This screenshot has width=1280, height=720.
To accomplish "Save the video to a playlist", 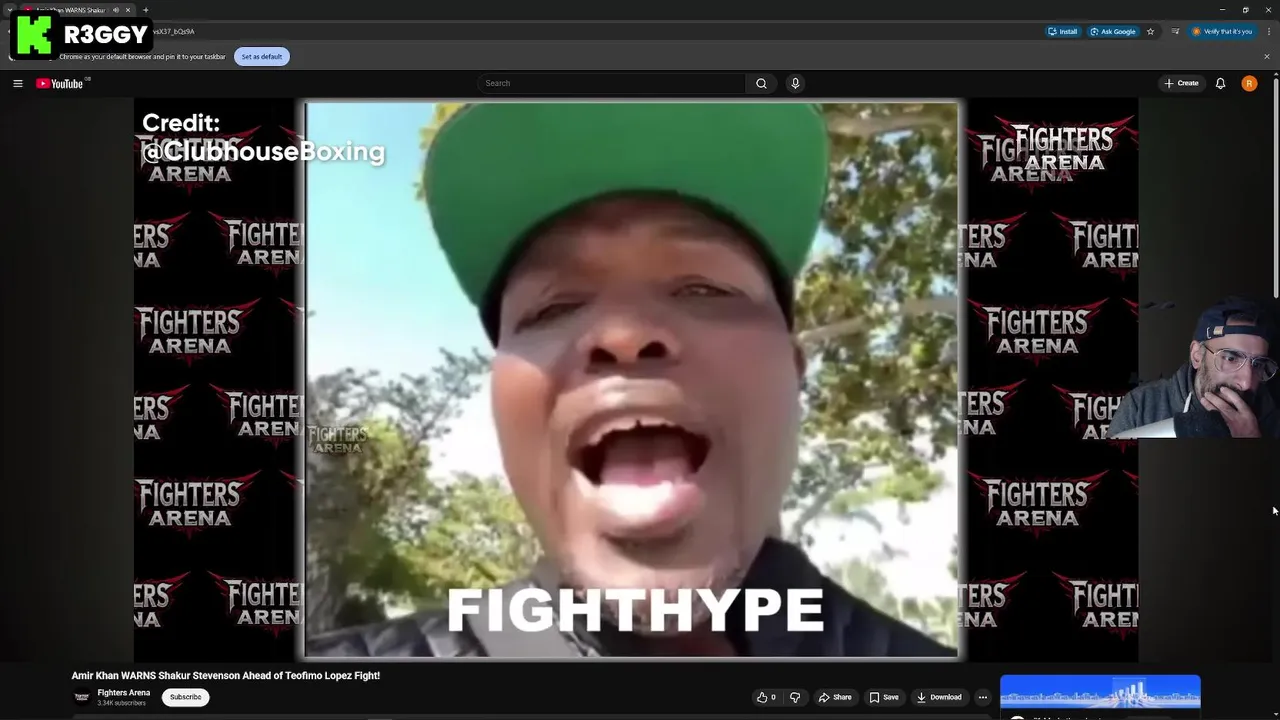I will [884, 697].
